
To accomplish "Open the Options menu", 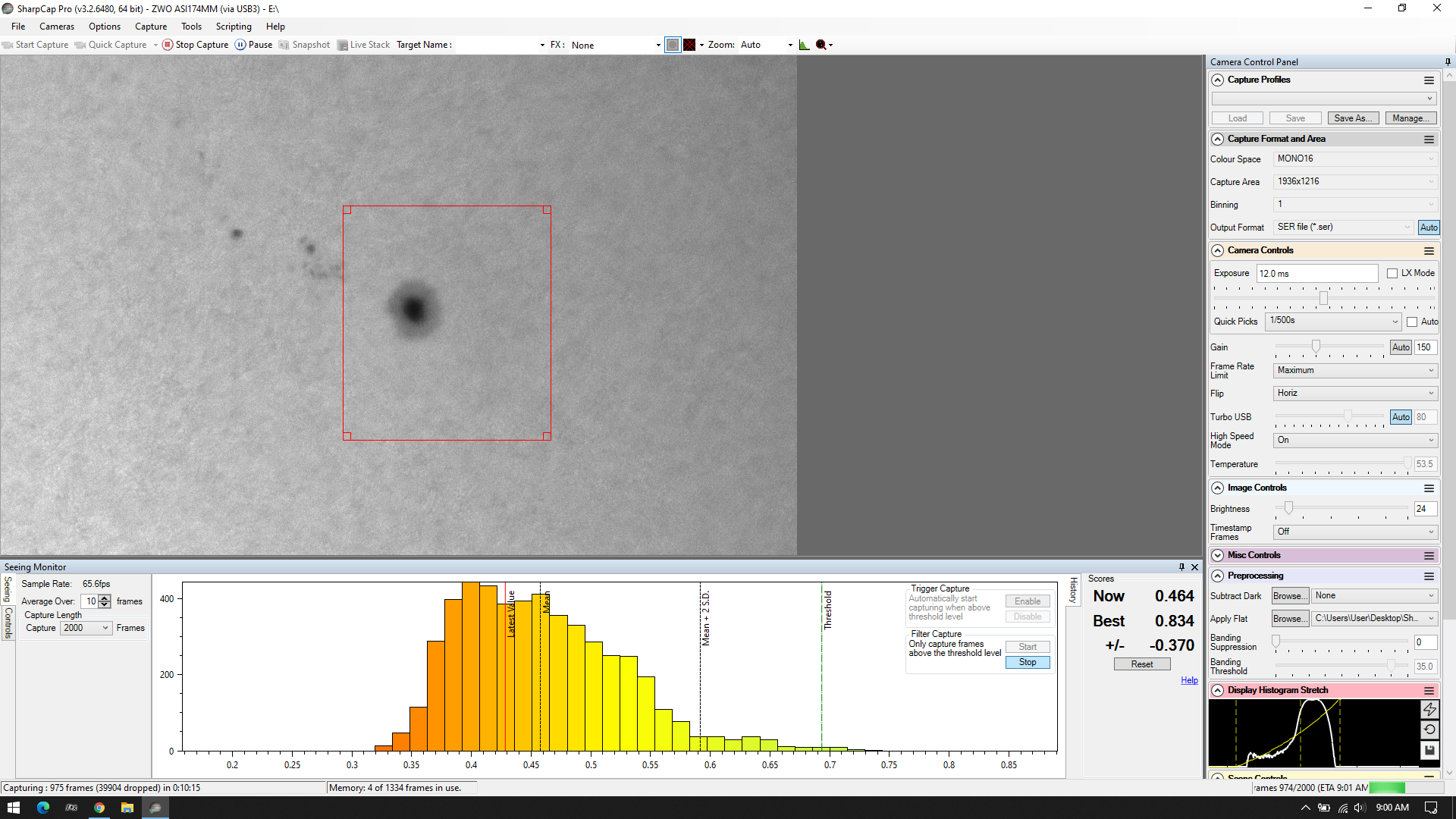I will 105,27.
